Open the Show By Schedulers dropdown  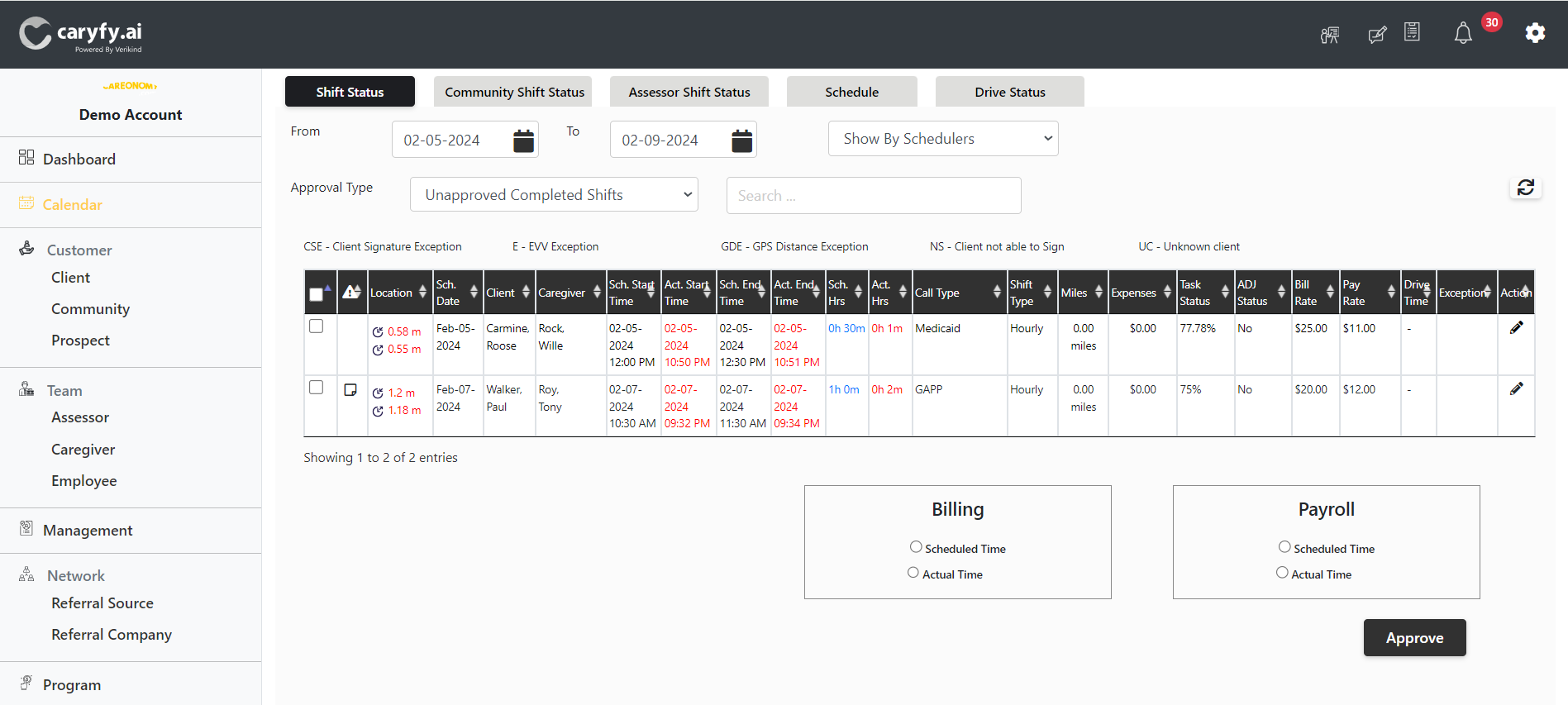click(x=943, y=139)
